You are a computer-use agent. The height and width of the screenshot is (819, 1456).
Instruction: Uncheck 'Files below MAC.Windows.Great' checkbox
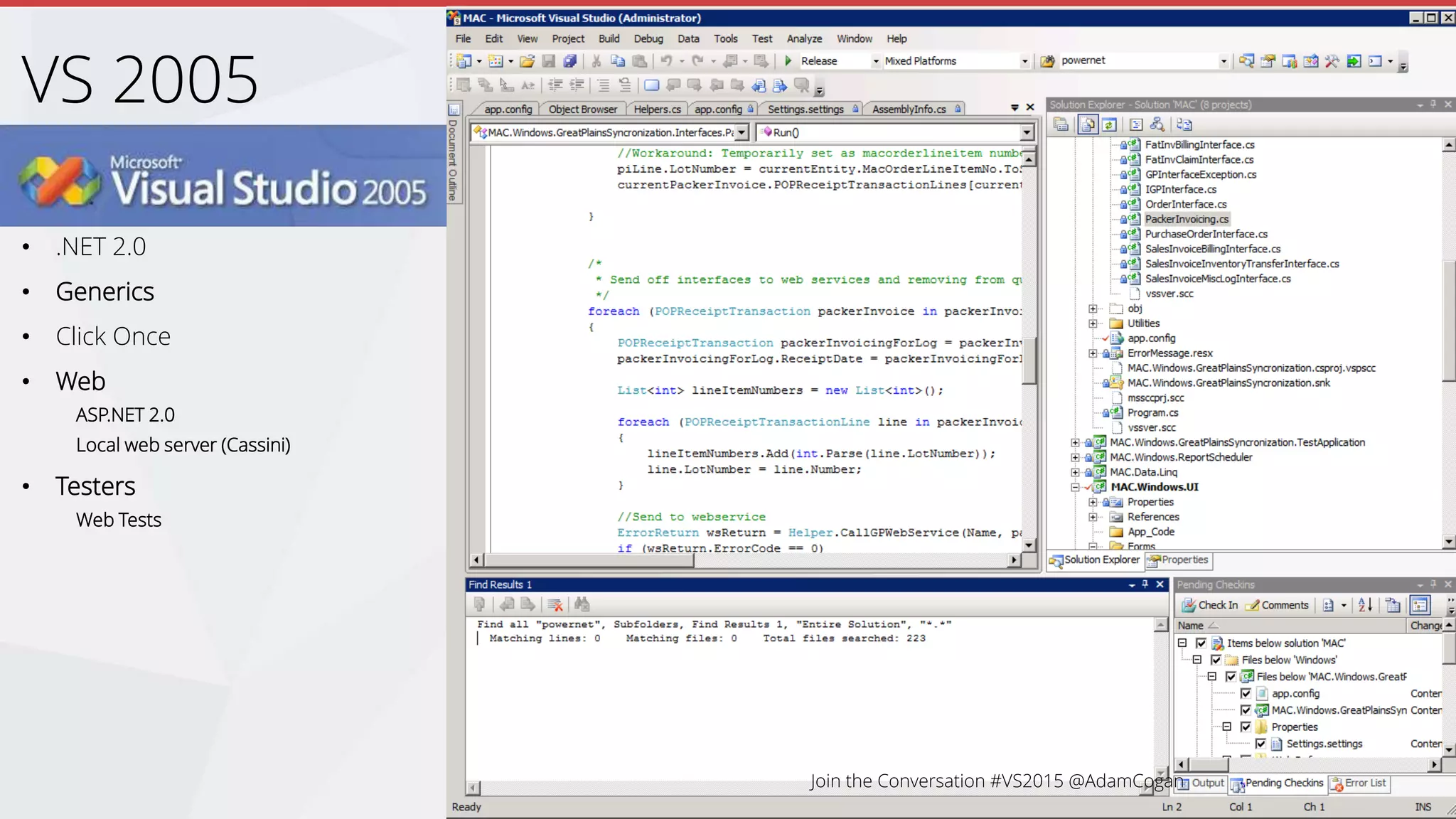(x=1231, y=676)
